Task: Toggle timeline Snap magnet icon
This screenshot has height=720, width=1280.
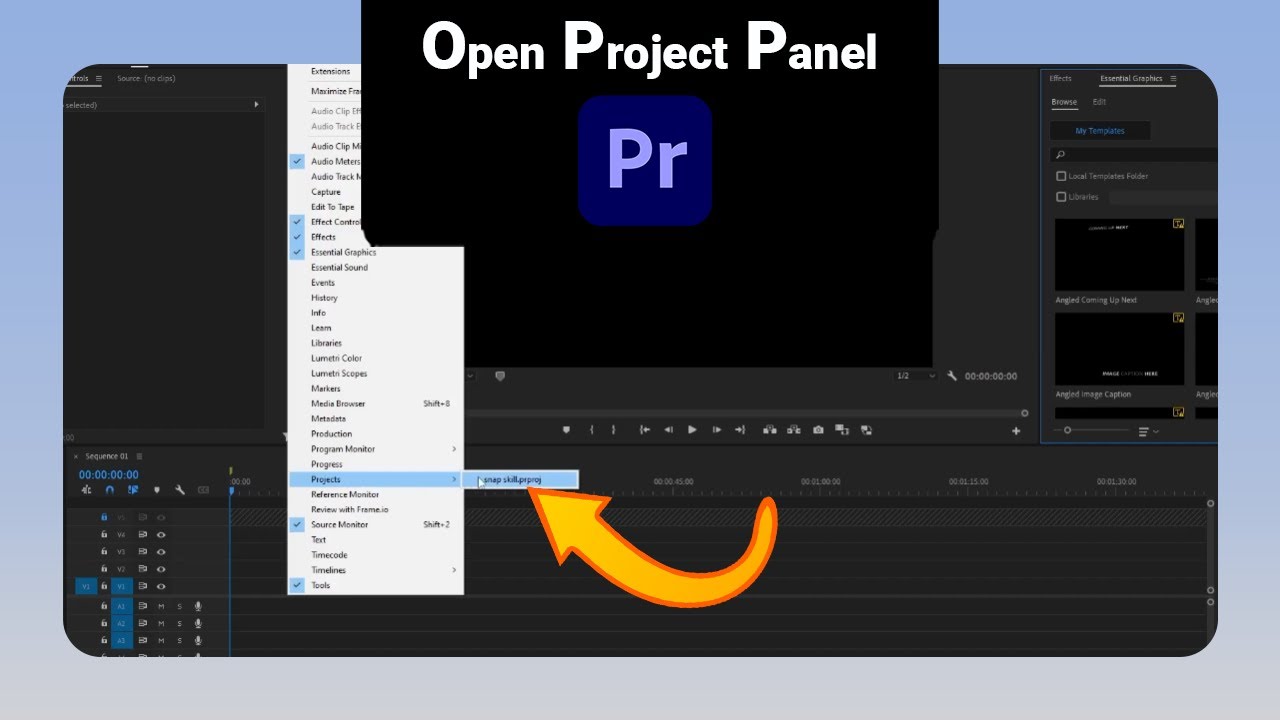Action: click(x=109, y=490)
